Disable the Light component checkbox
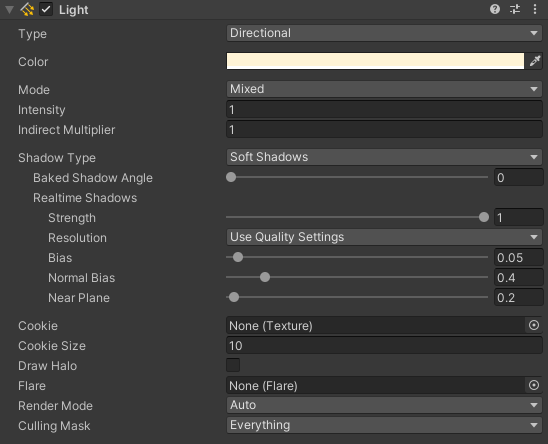Screen dimensions: 548x444 tap(46, 9)
